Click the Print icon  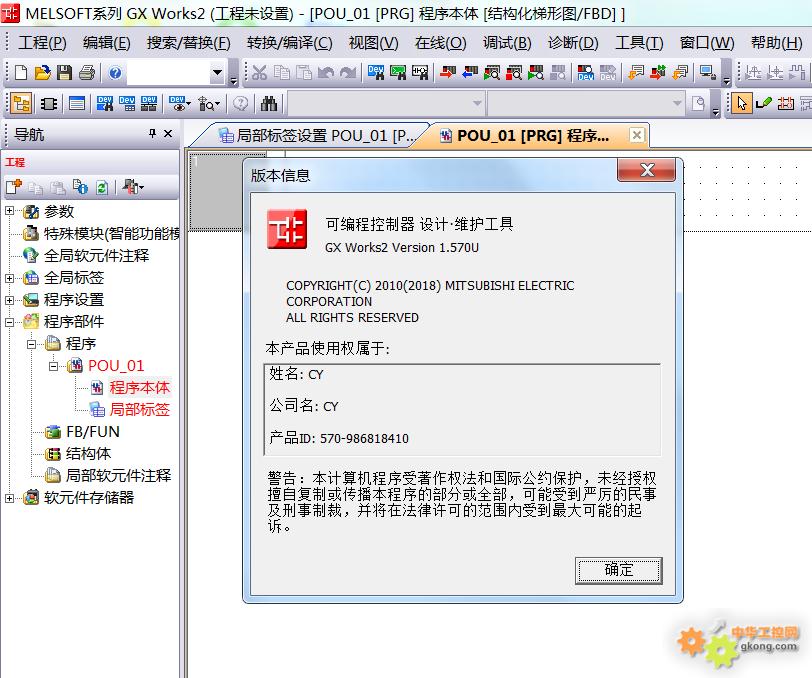tap(86, 73)
